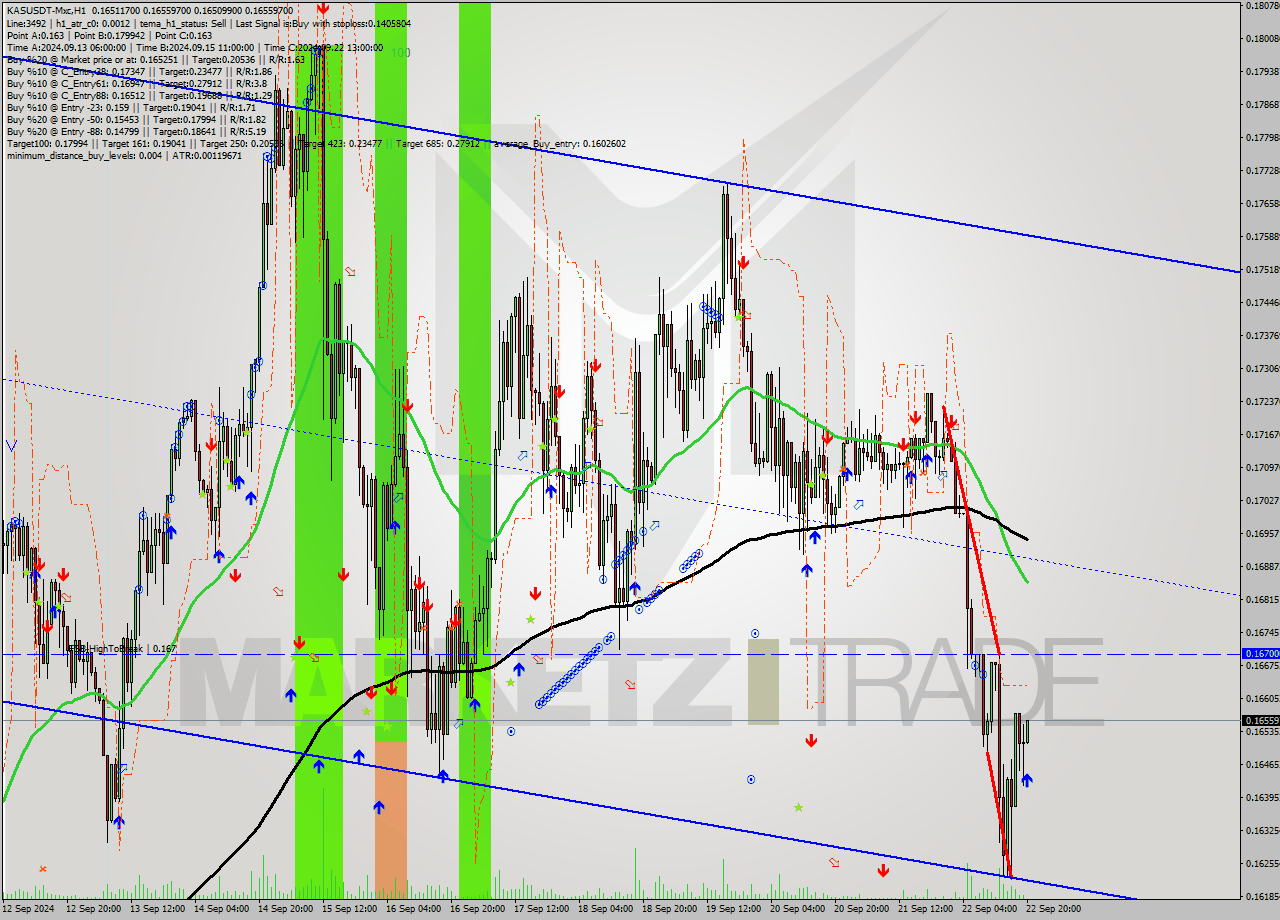
Task: Click the '15 Sep 12:00' time axis label
Action: click(349, 909)
